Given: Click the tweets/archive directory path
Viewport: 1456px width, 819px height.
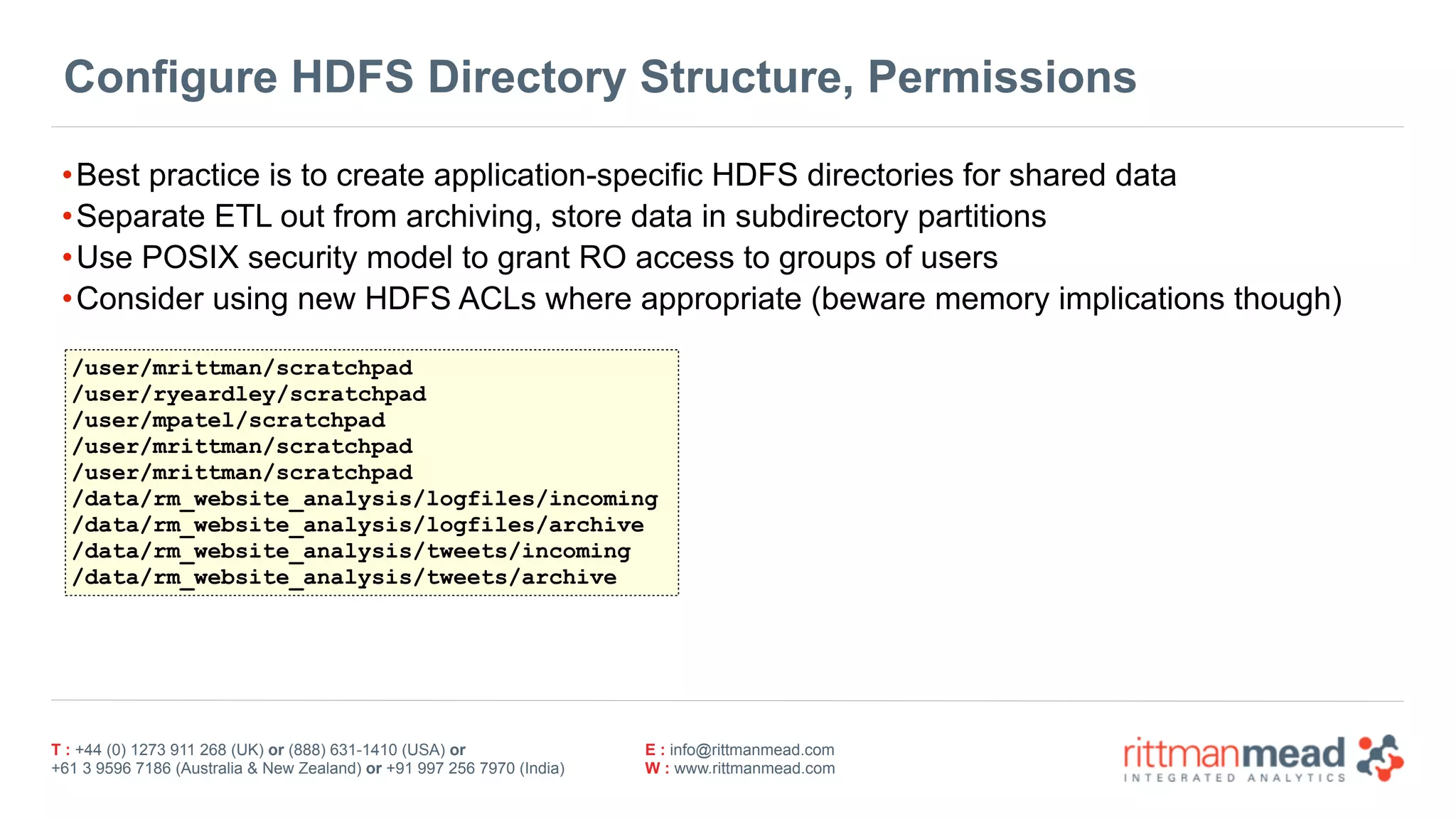Looking at the screenshot, I should coord(344,578).
